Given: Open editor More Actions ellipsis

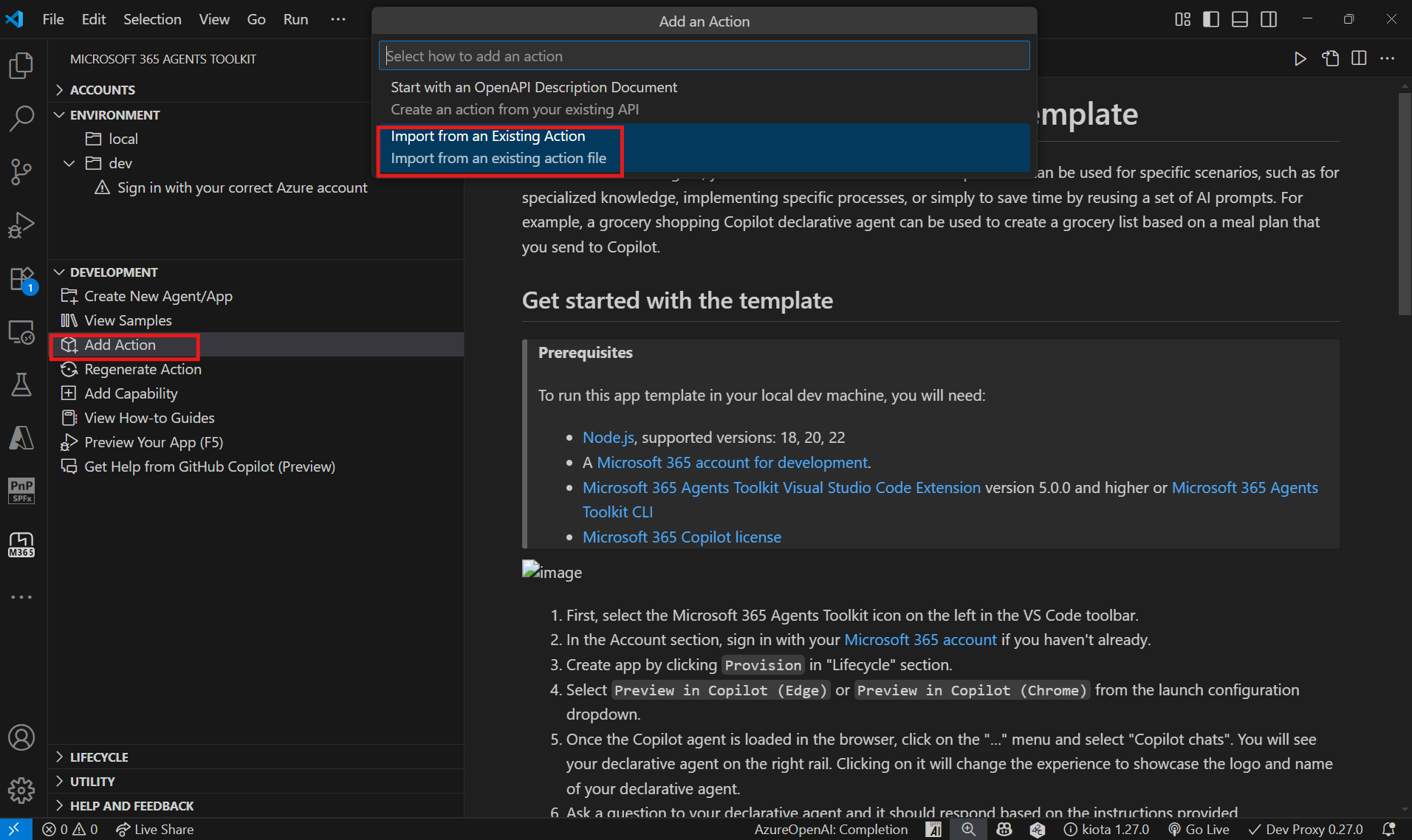Looking at the screenshot, I should click(1388, 58).
